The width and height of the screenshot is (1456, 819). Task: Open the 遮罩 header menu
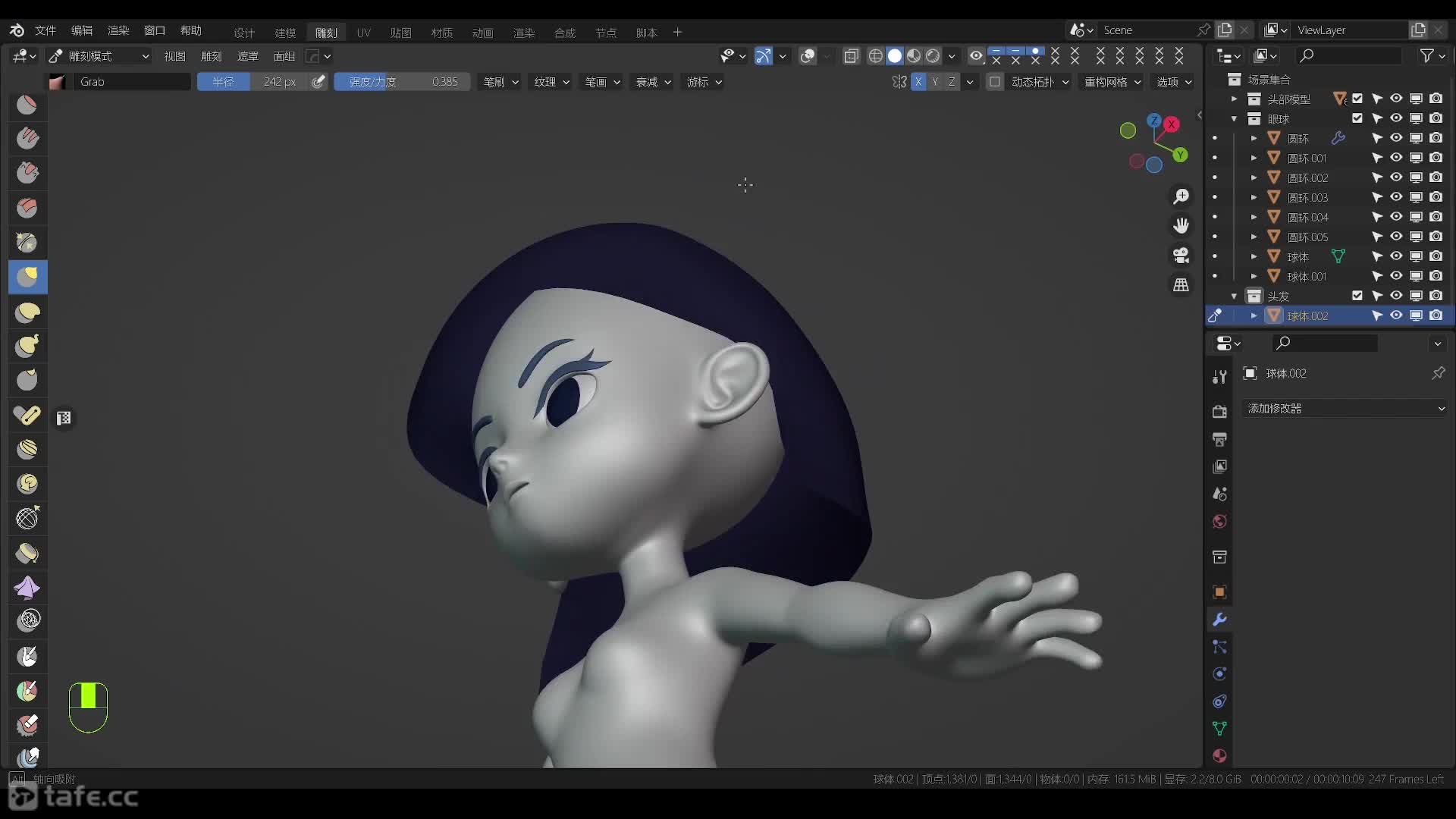[247, 56]
